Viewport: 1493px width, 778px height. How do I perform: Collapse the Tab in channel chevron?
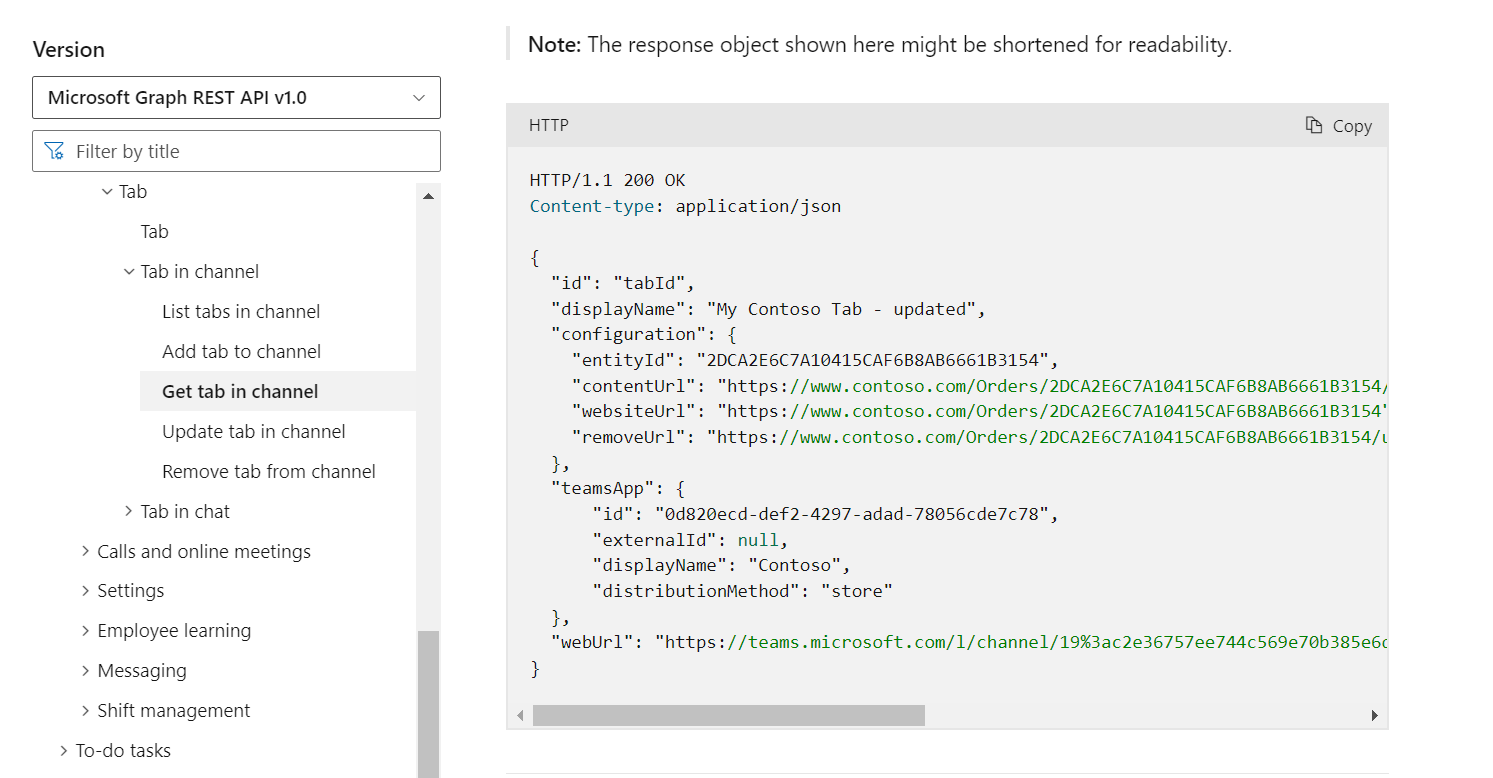pyautogui.click(x=129, y=271)
